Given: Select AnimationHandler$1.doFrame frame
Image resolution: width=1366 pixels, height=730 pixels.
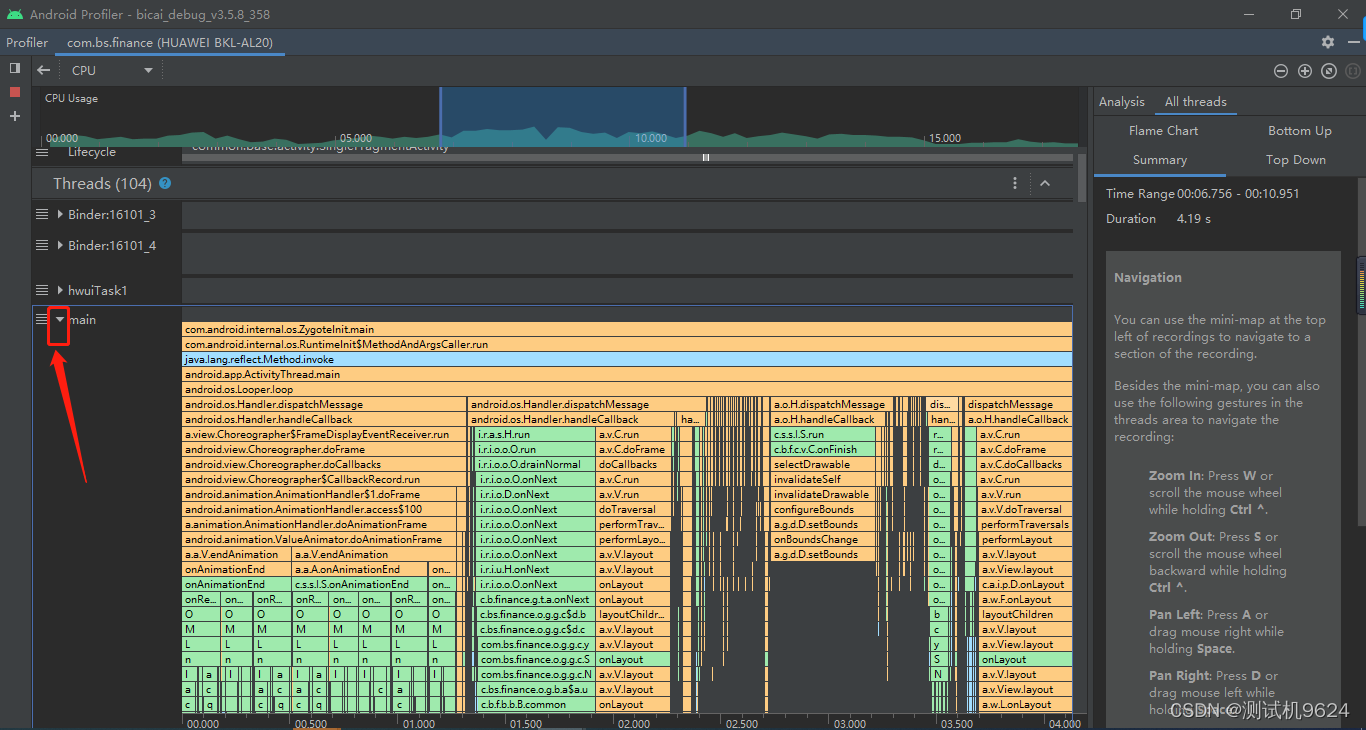Looking at the screenshot, I should (318, 494).
